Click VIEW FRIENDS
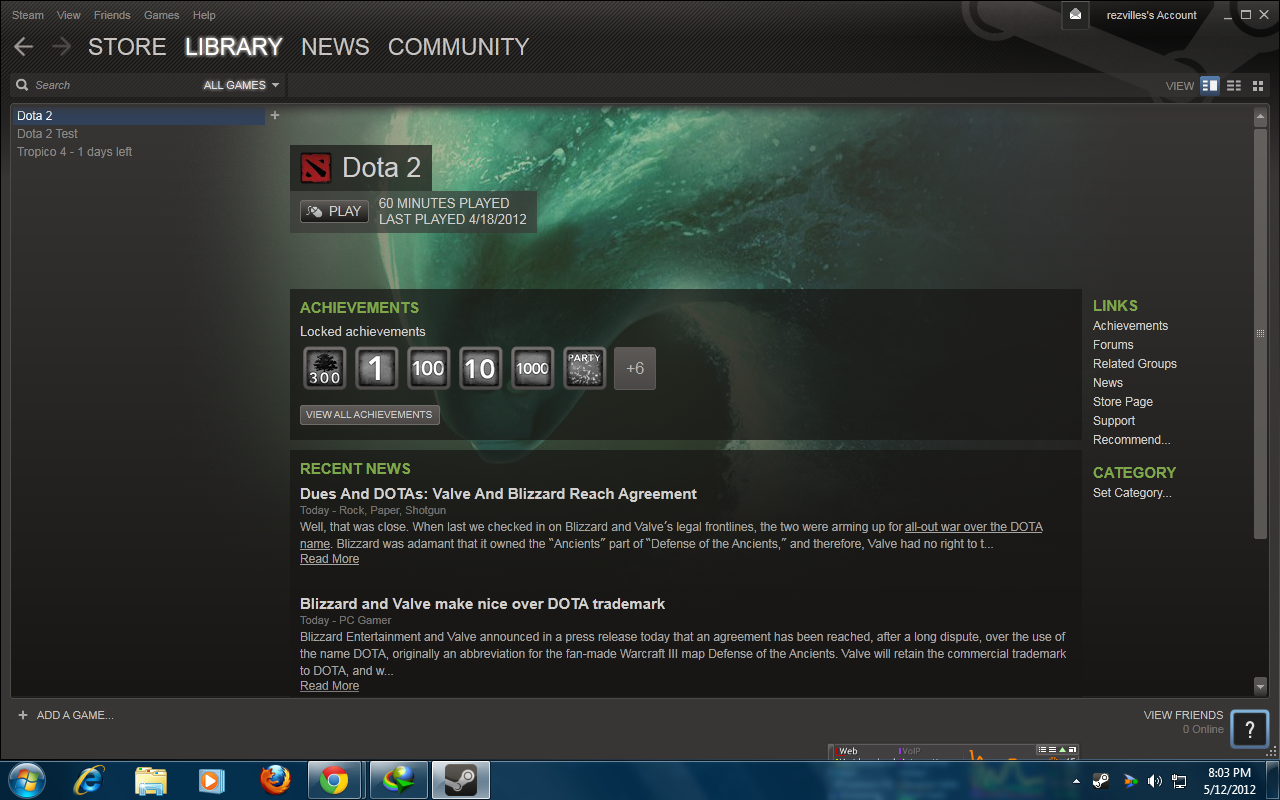The width and height of the screenshot is (1280, 800). point(1183,715)
